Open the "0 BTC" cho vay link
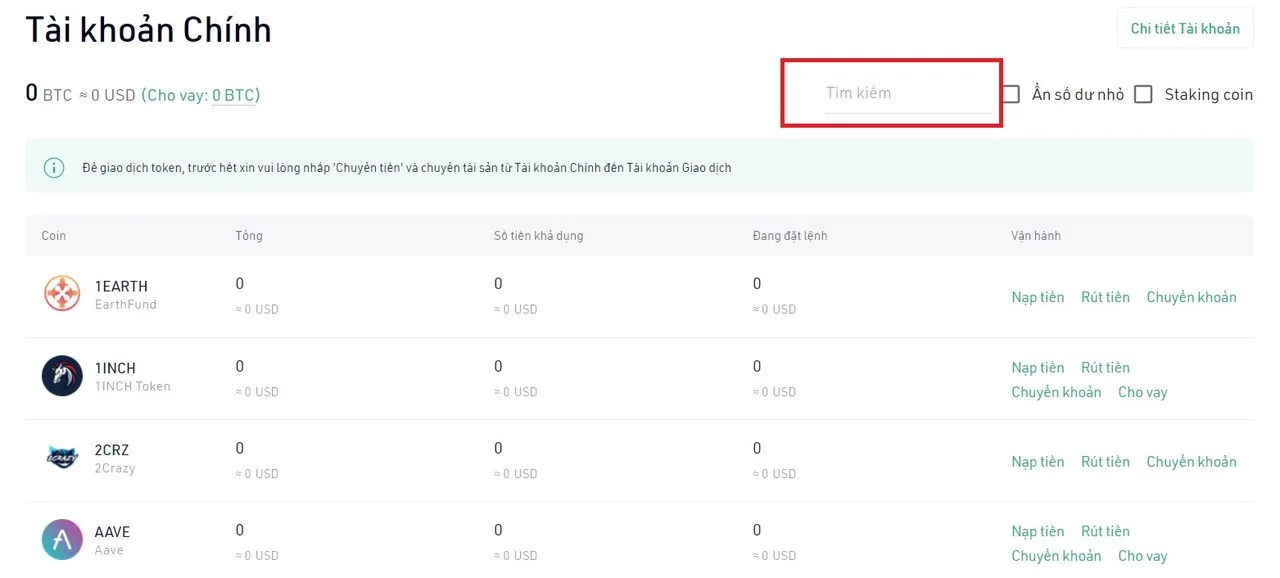Image resolution: width=1280 pixels, height=578 pixels. (x=235, y=95)
